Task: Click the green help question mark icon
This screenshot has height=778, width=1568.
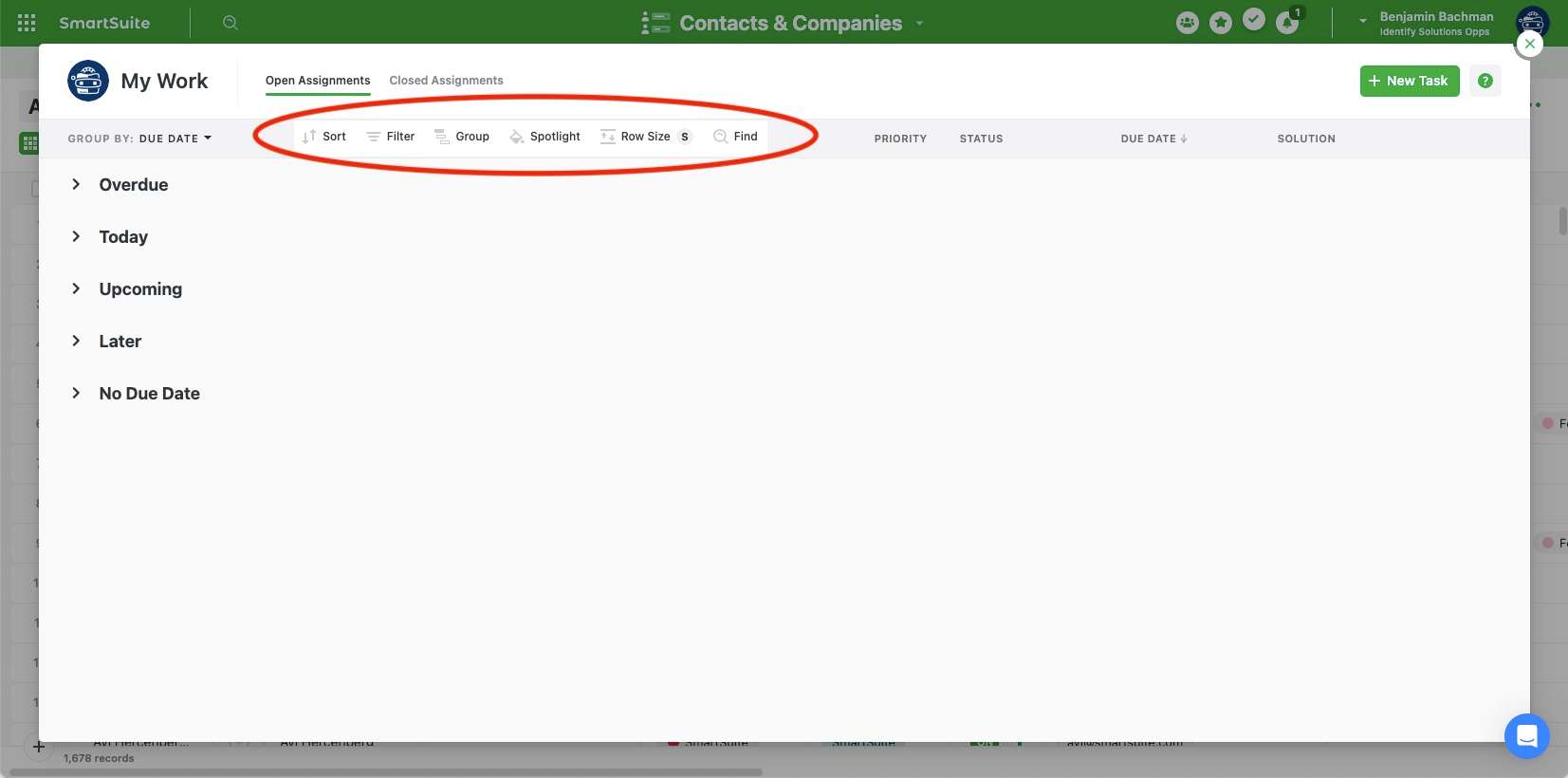Action: tap(1485, 81)
